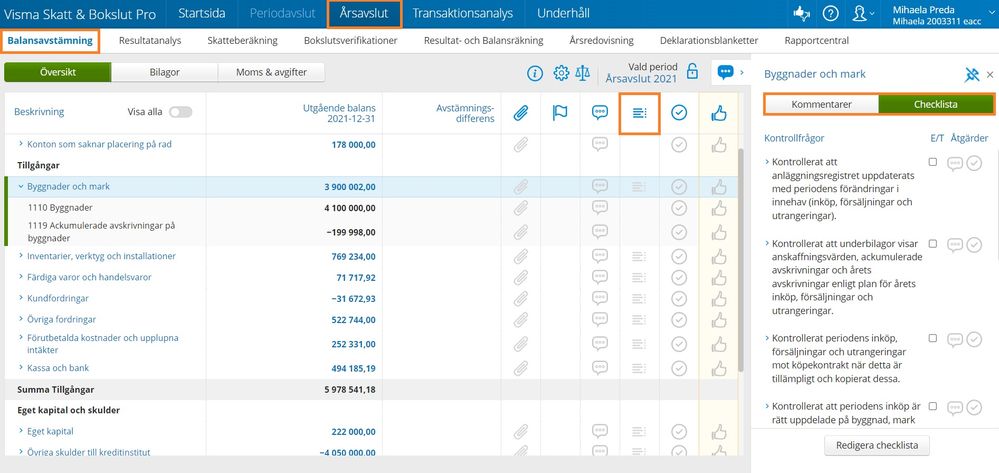Image resolution: width=999 pixels, height=473 pixels.
Task: Click thumbs-up icon on Kassa och bank row
Action: pyautogui.click(x=718, y=368)
